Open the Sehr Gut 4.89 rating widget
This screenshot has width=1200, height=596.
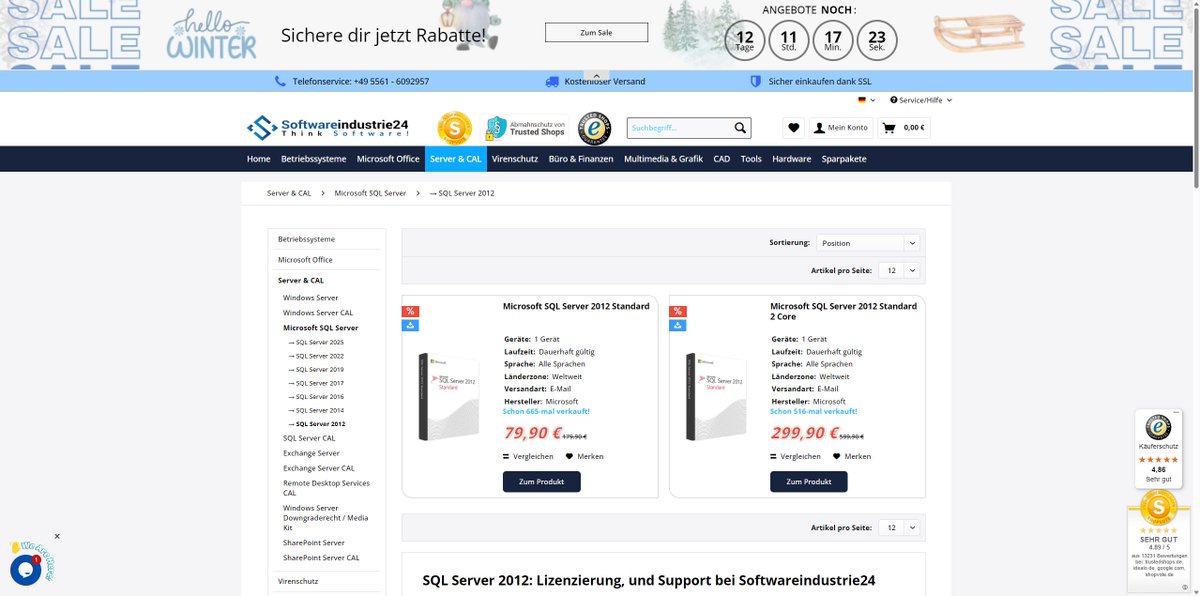click(x=1158, y=540)
